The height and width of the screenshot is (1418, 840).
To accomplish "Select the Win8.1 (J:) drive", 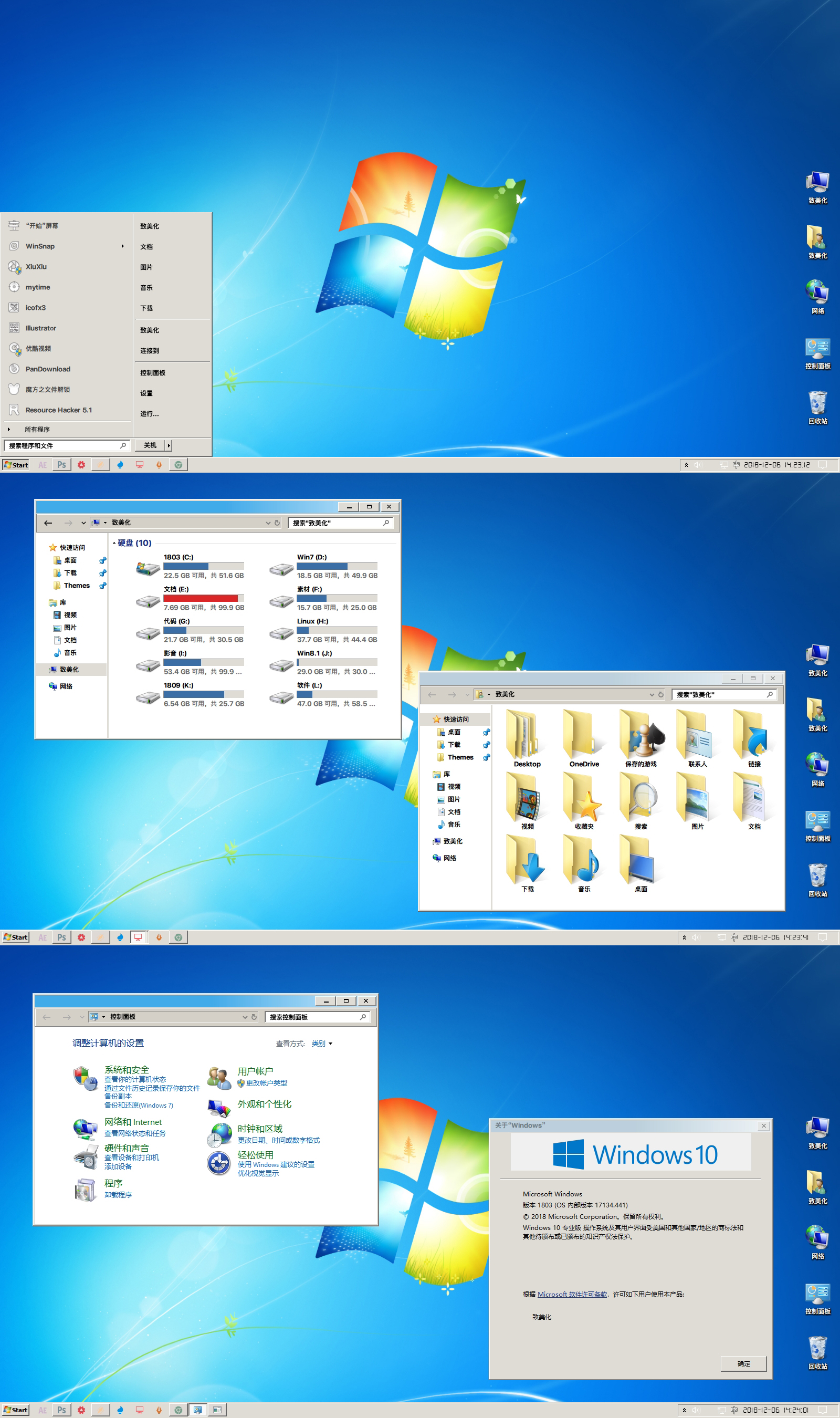I will [324, 663].
